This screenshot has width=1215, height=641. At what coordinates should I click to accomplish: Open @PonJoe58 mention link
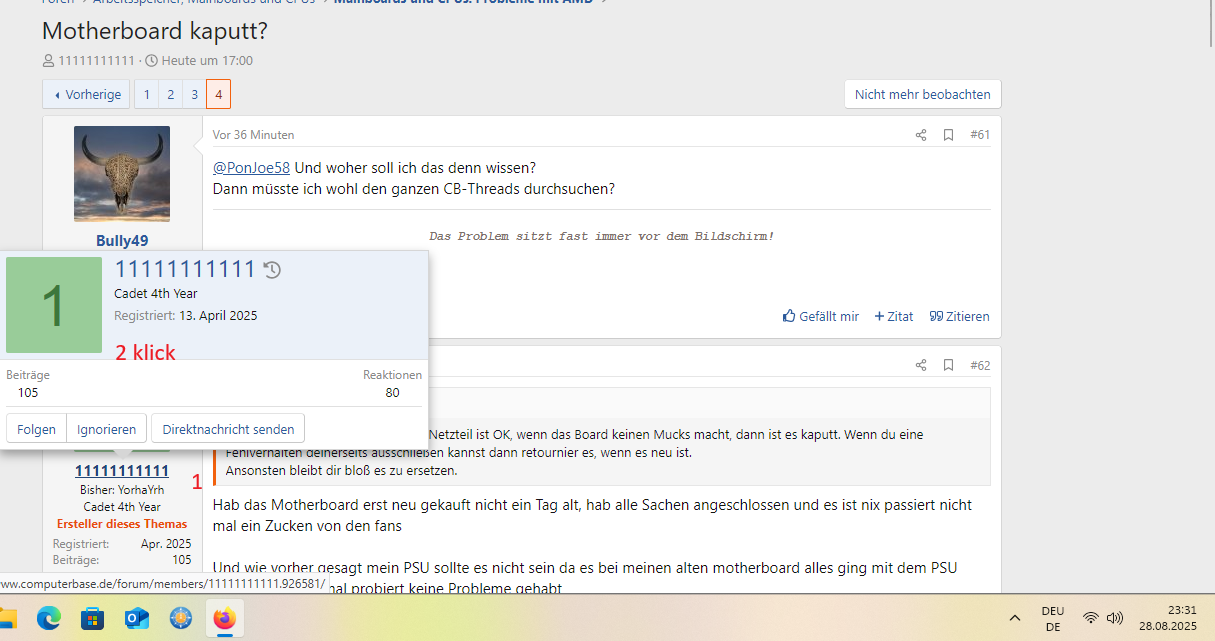coord(251,167)
